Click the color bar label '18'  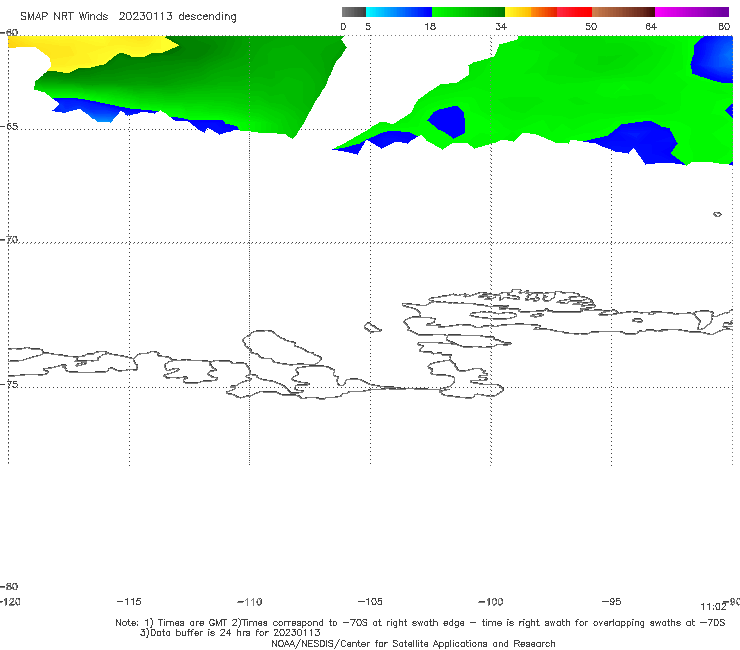coord(430,26)
